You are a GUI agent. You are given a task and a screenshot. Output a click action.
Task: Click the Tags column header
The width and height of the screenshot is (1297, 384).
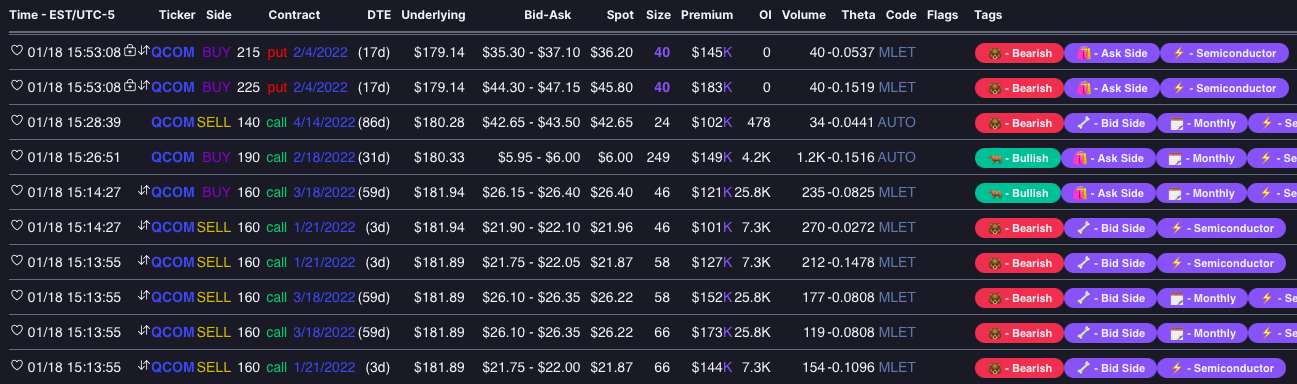988,15
